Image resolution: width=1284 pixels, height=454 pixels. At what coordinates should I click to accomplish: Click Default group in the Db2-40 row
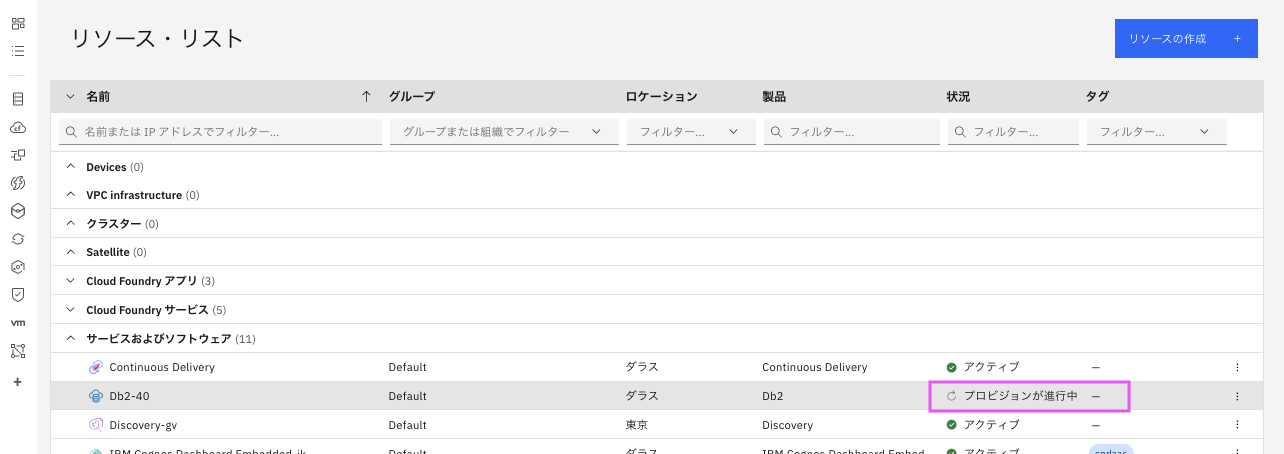(407, 396)
